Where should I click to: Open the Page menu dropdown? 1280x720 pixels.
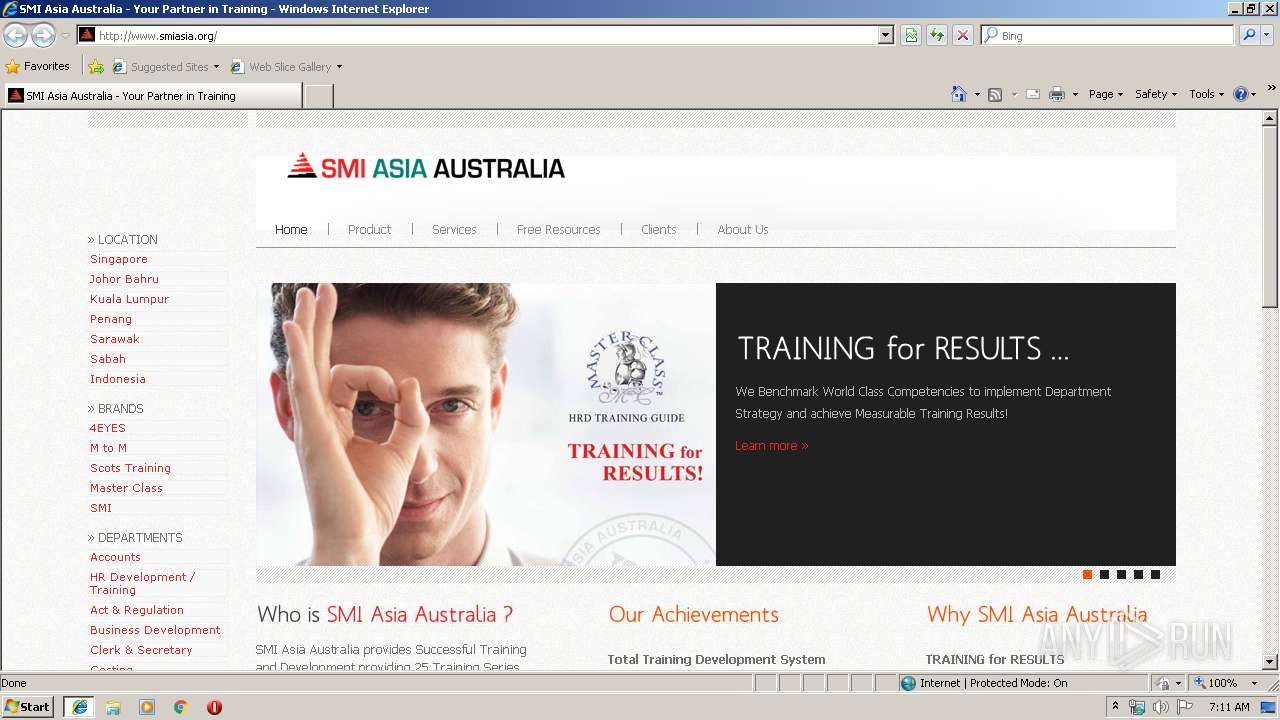(1106, 94)
